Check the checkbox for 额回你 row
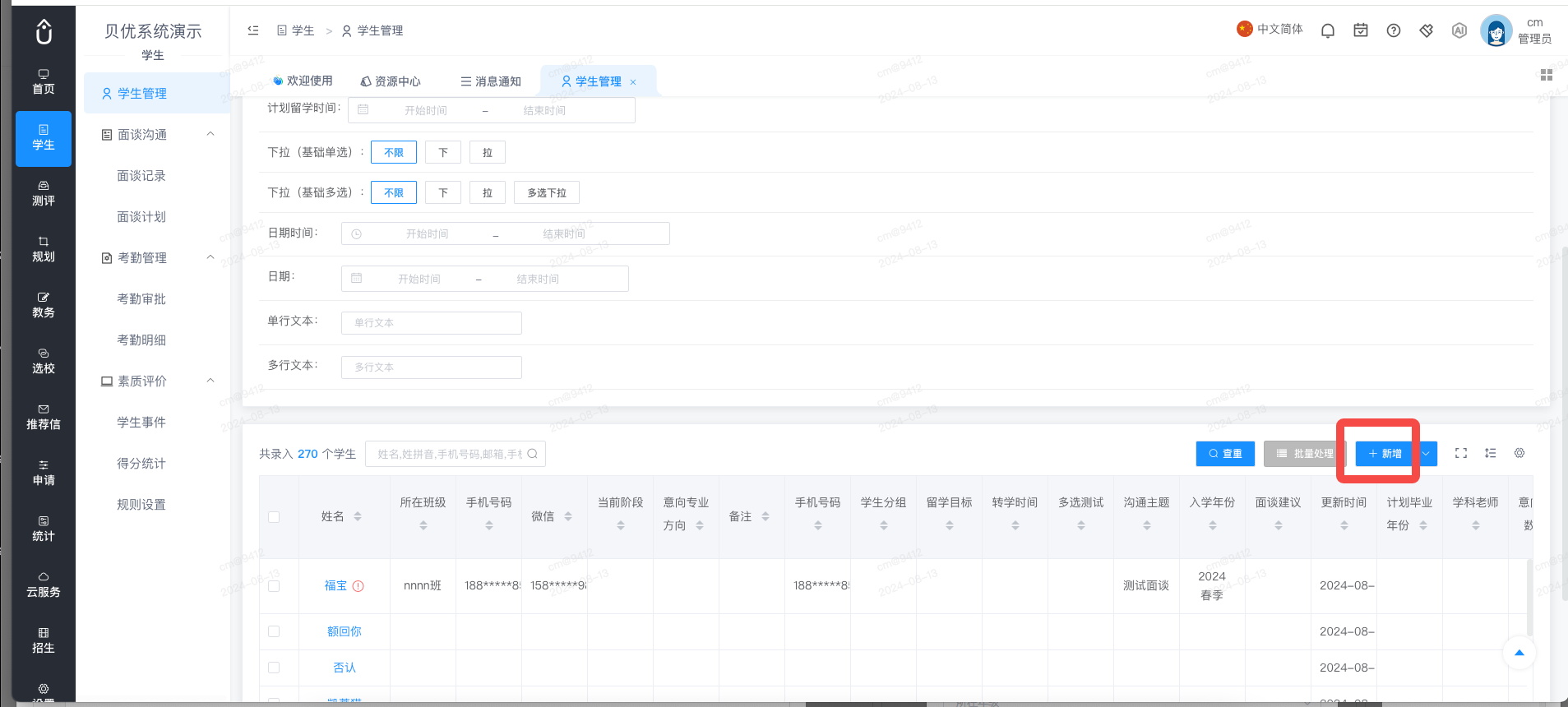The image size is (1568, 707). coord(274,631)
